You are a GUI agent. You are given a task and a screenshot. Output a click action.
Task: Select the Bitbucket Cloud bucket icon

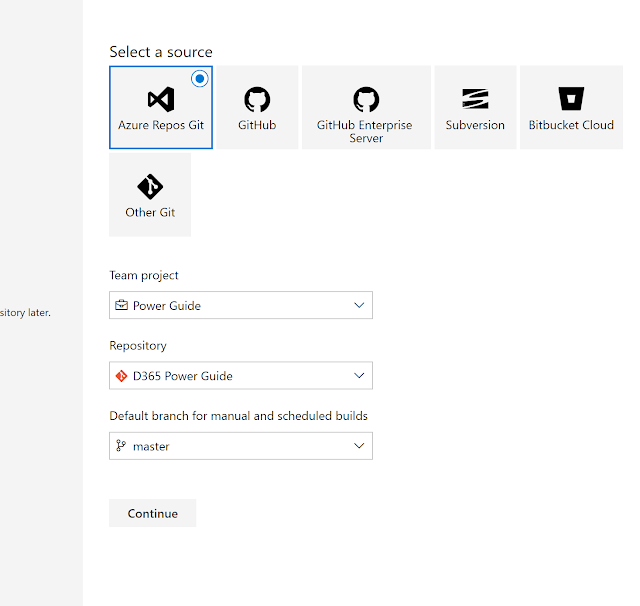coord(571,98)
